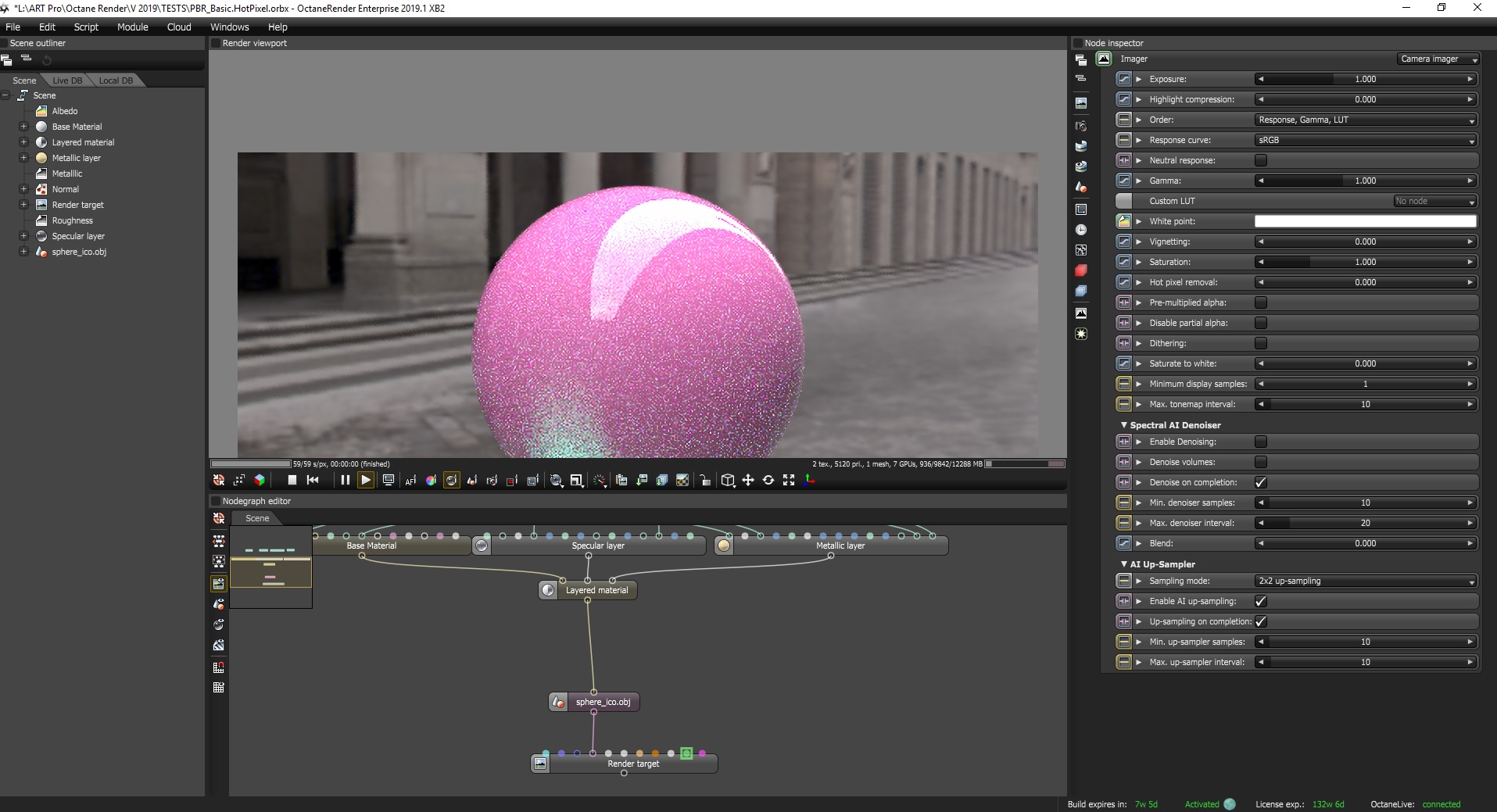
Task: Open the Response curve sRGB dropdown
Action: pos(1366,140)
